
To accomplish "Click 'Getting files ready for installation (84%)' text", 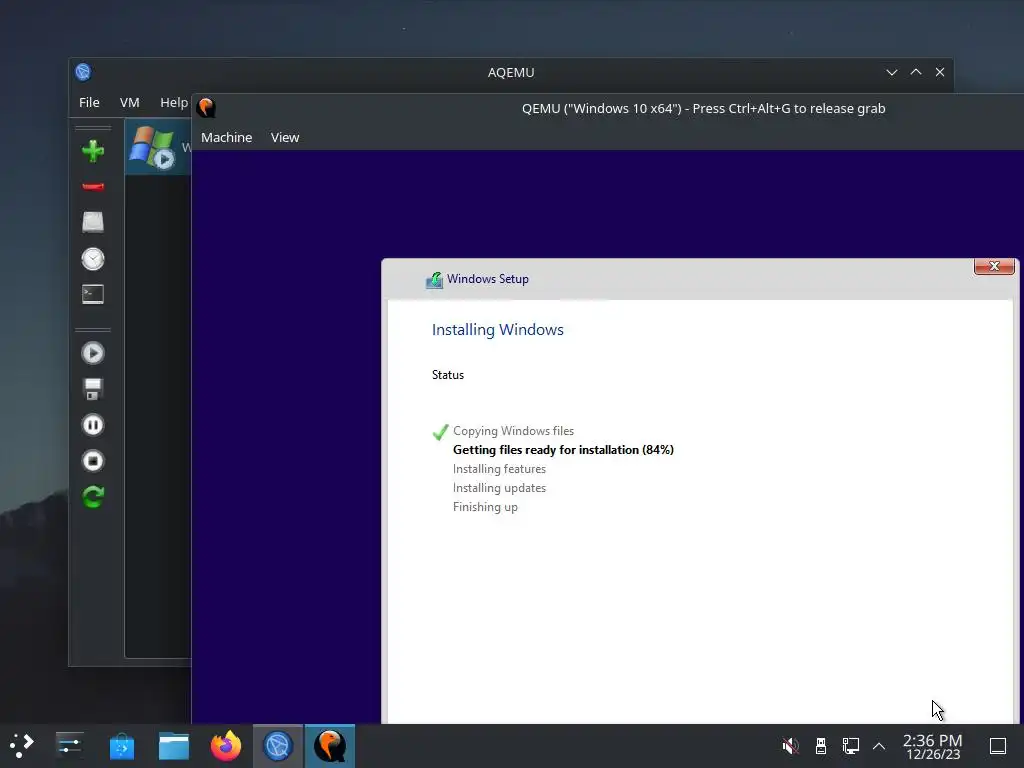I will pos(563,450).
